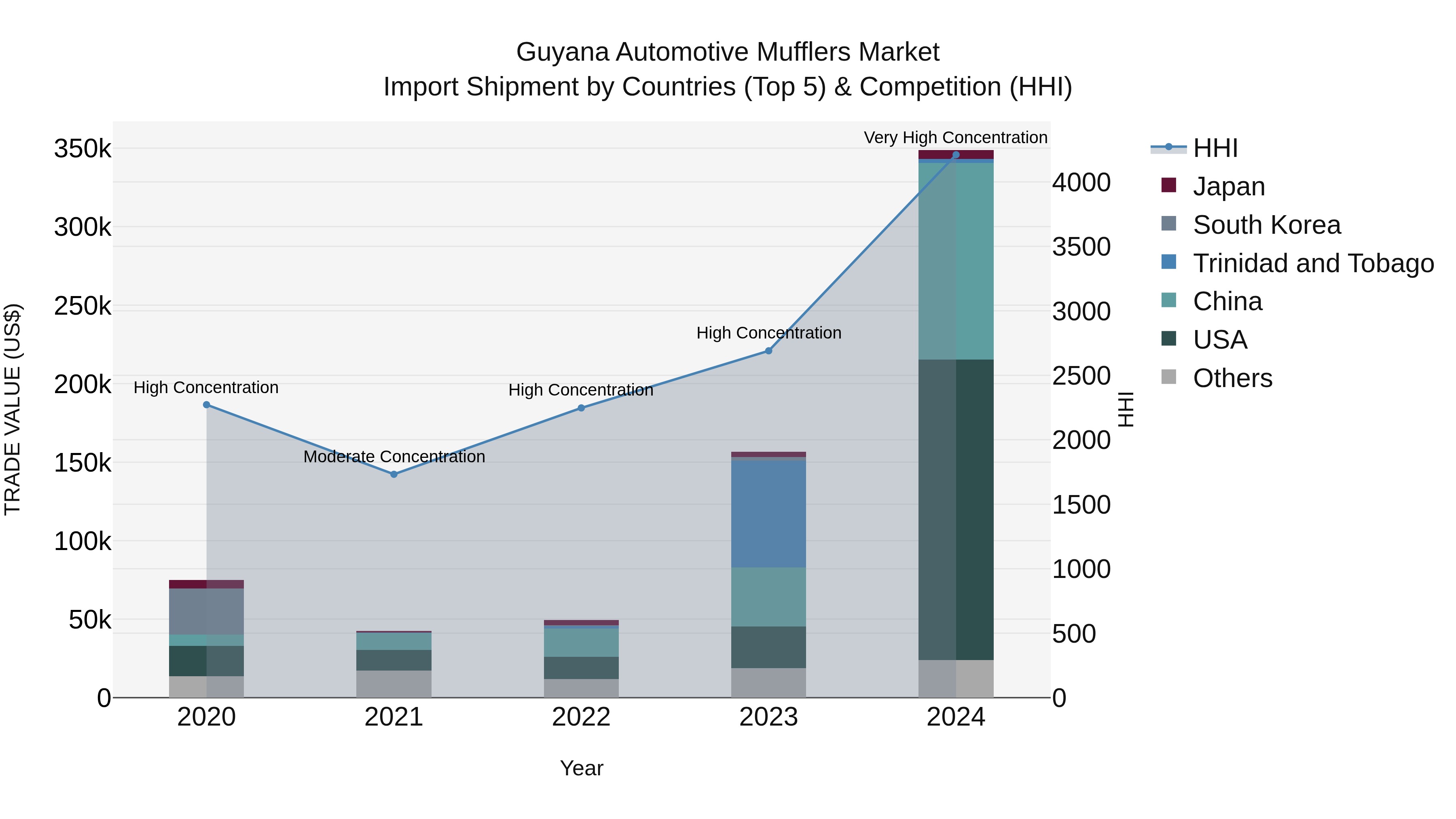Click the 2023 x-axis label
This screenshot has height=819, width=1456.
pyautogui.click(x=769, y=717)
